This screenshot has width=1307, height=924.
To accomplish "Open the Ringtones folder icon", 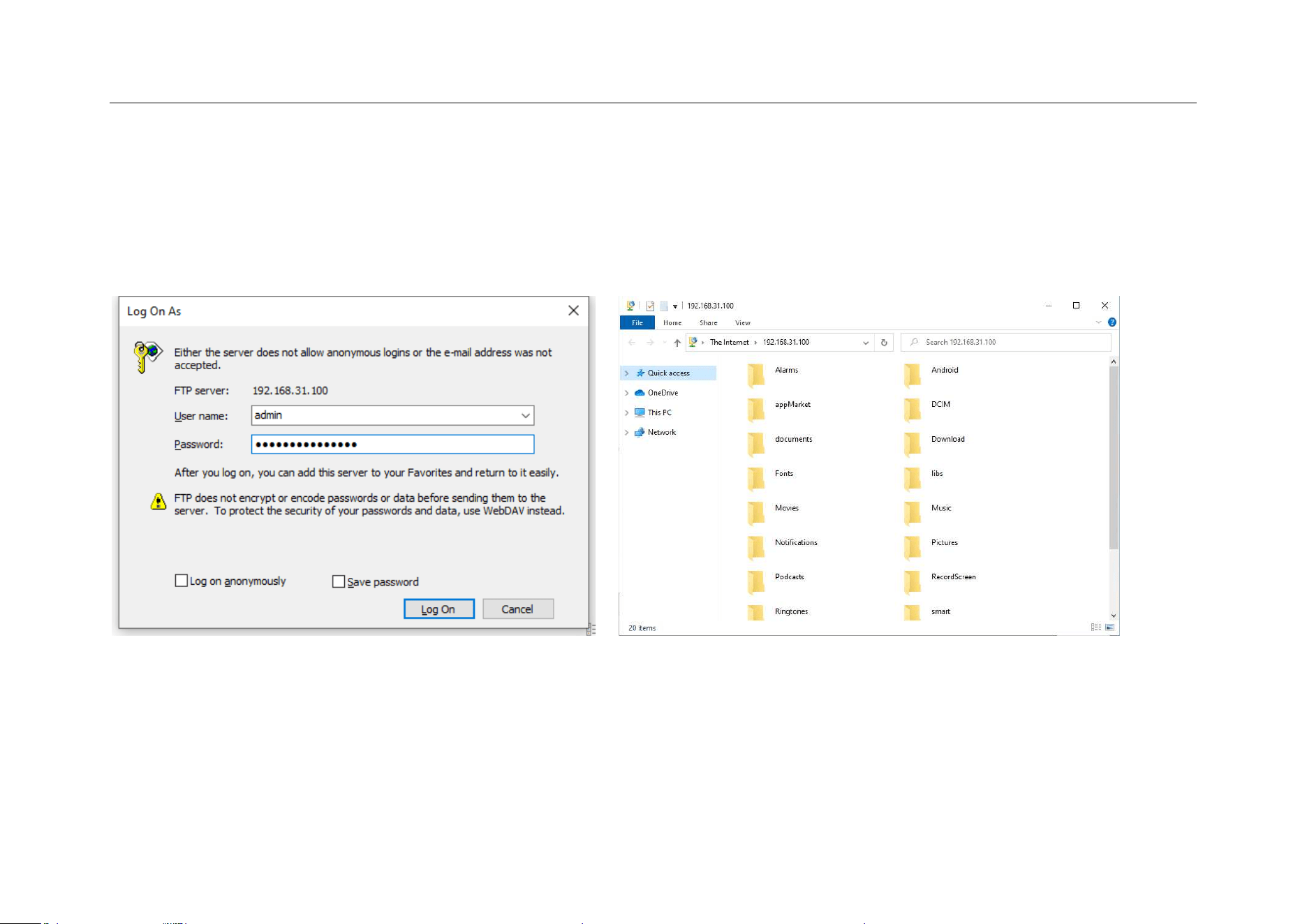I will tap(755, 613).
